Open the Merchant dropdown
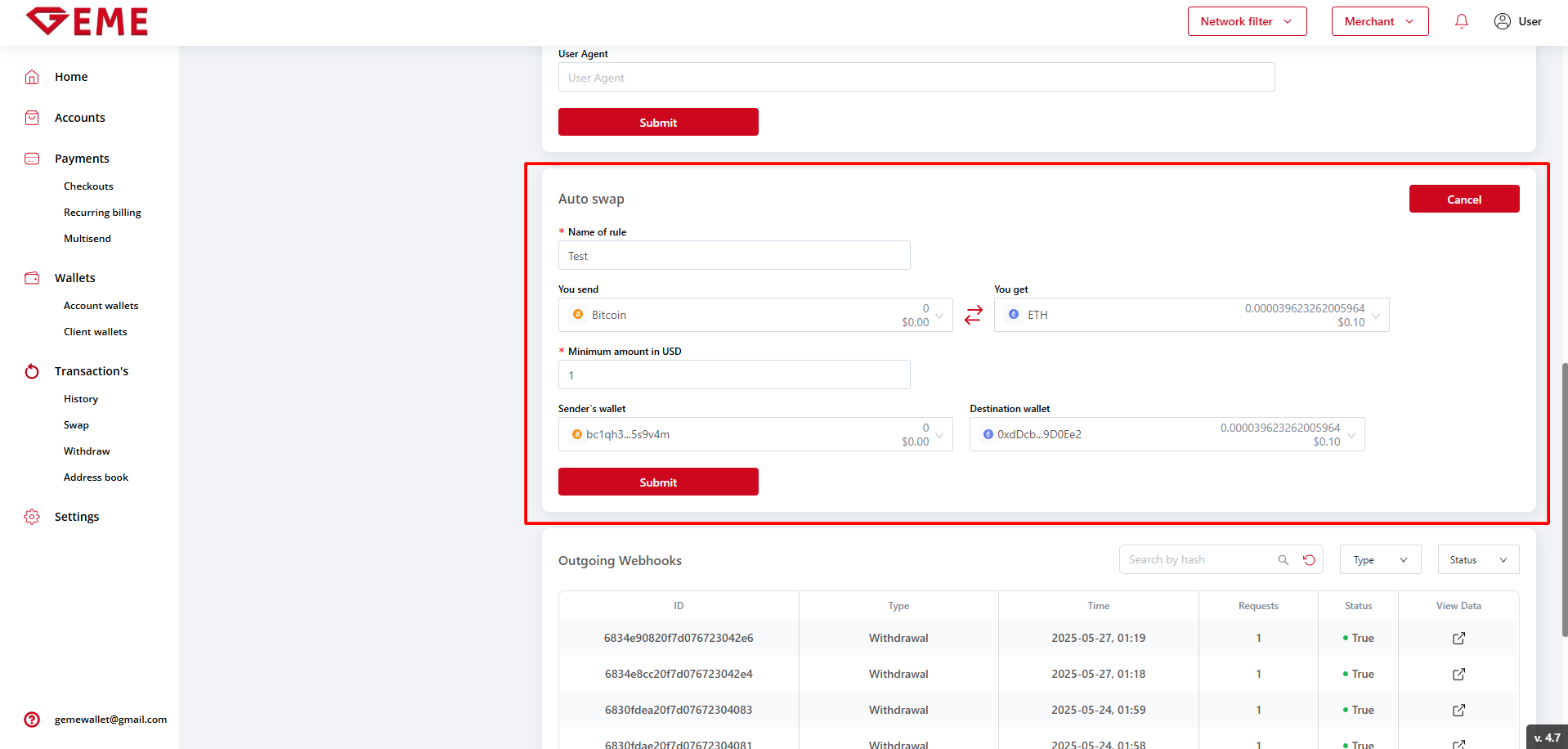This screenshot has height=749, width=1568. click(x=1379, y=21)
